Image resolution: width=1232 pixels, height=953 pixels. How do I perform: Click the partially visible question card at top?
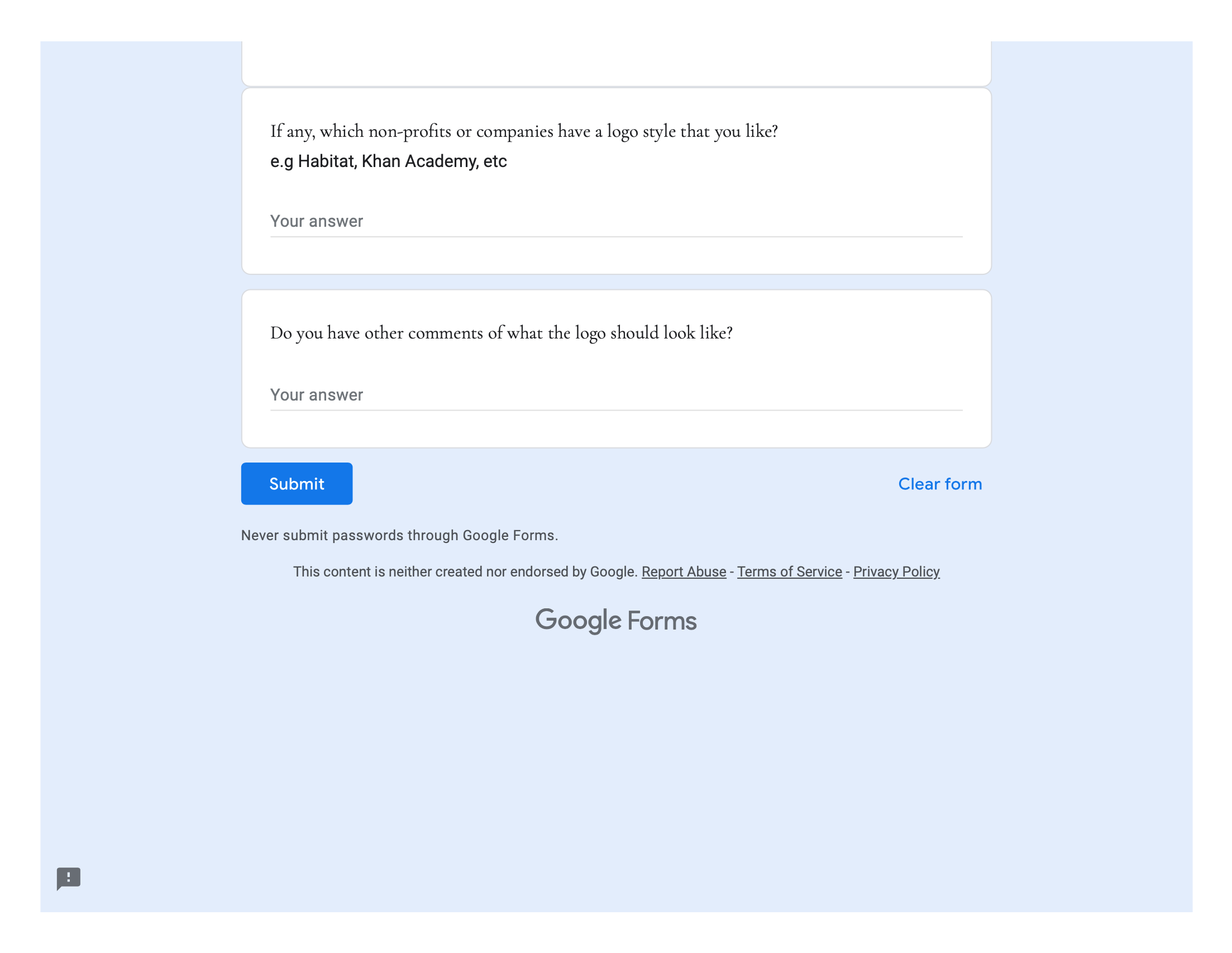pos(616,63)
